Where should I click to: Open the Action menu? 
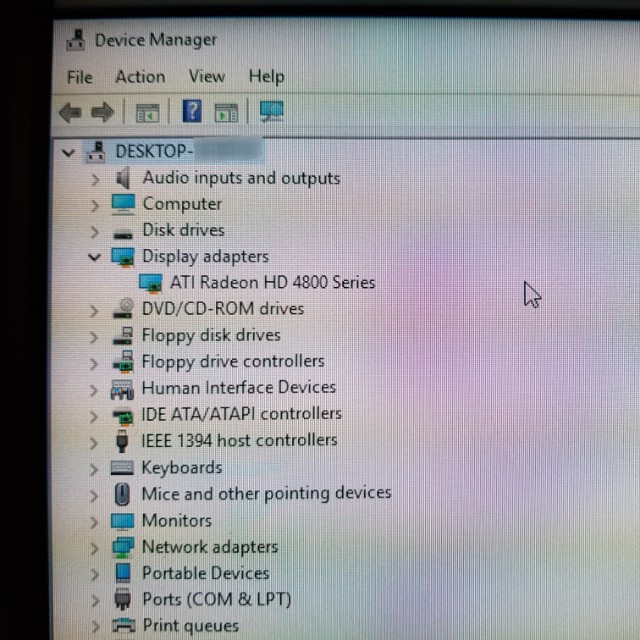click(x=140, y=77)
